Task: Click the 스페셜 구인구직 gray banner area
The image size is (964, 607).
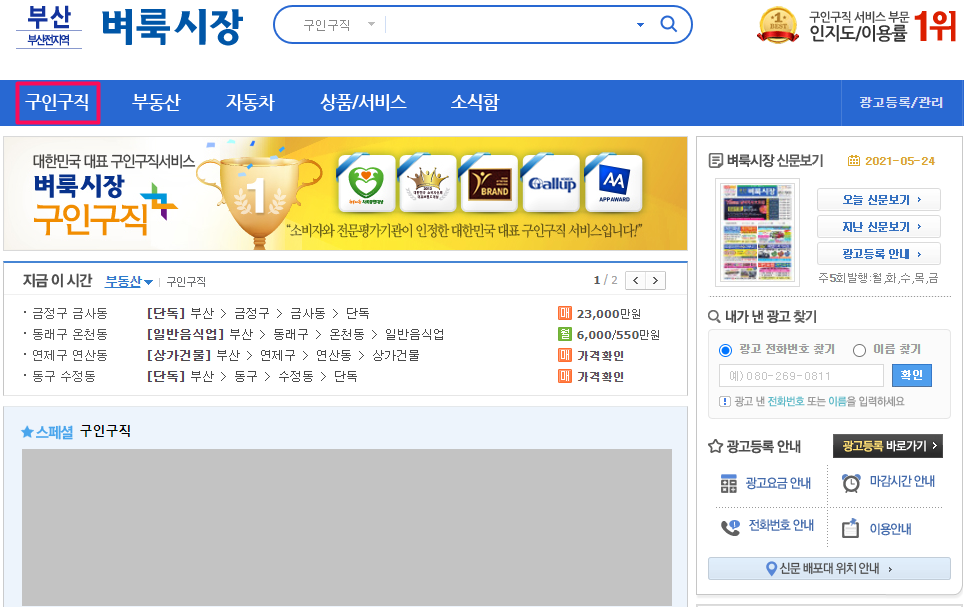Action: point(347,528)
